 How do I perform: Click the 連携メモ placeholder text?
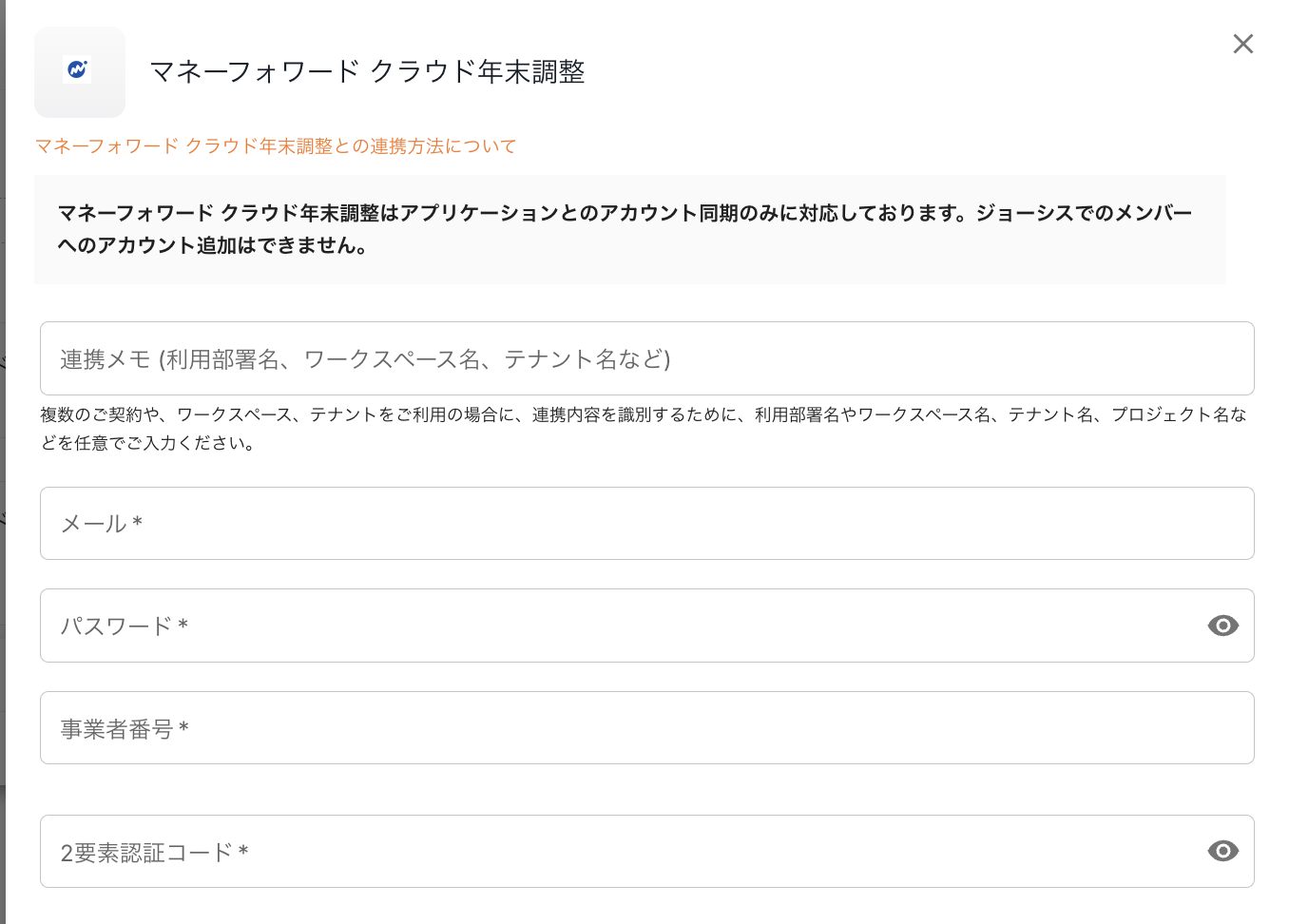(365, 359)
